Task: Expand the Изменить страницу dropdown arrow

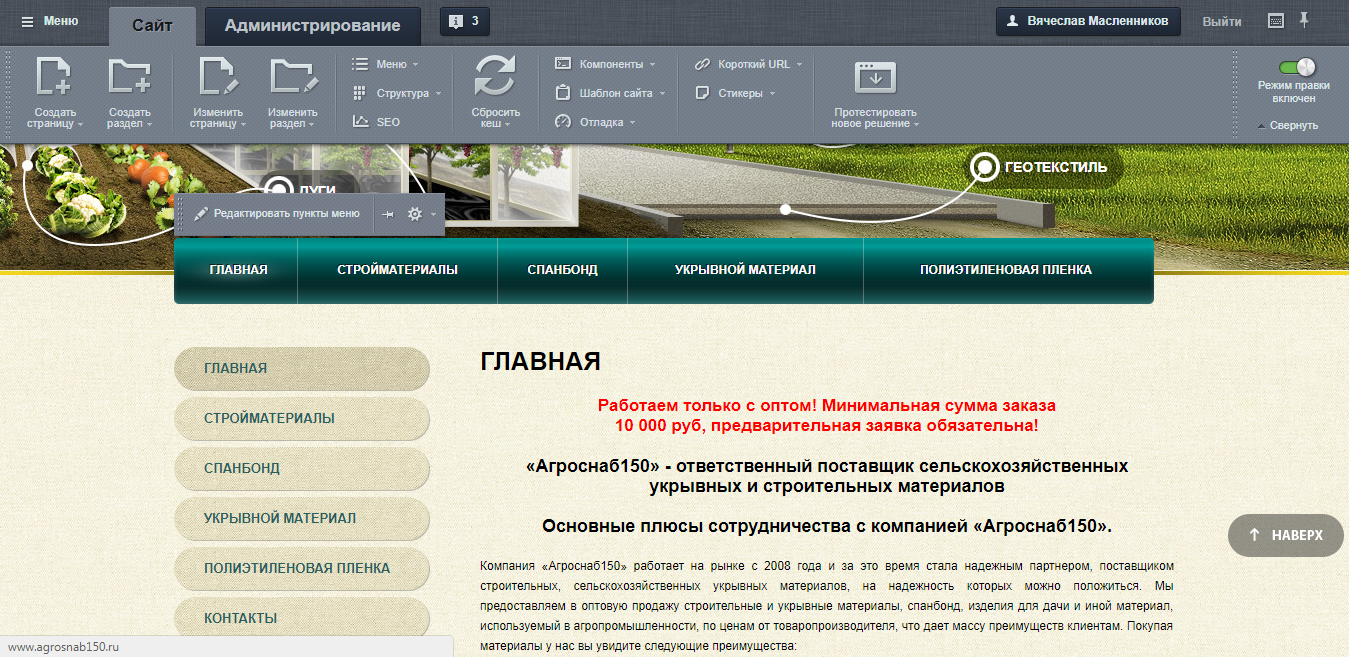Action: coord(242,125)
